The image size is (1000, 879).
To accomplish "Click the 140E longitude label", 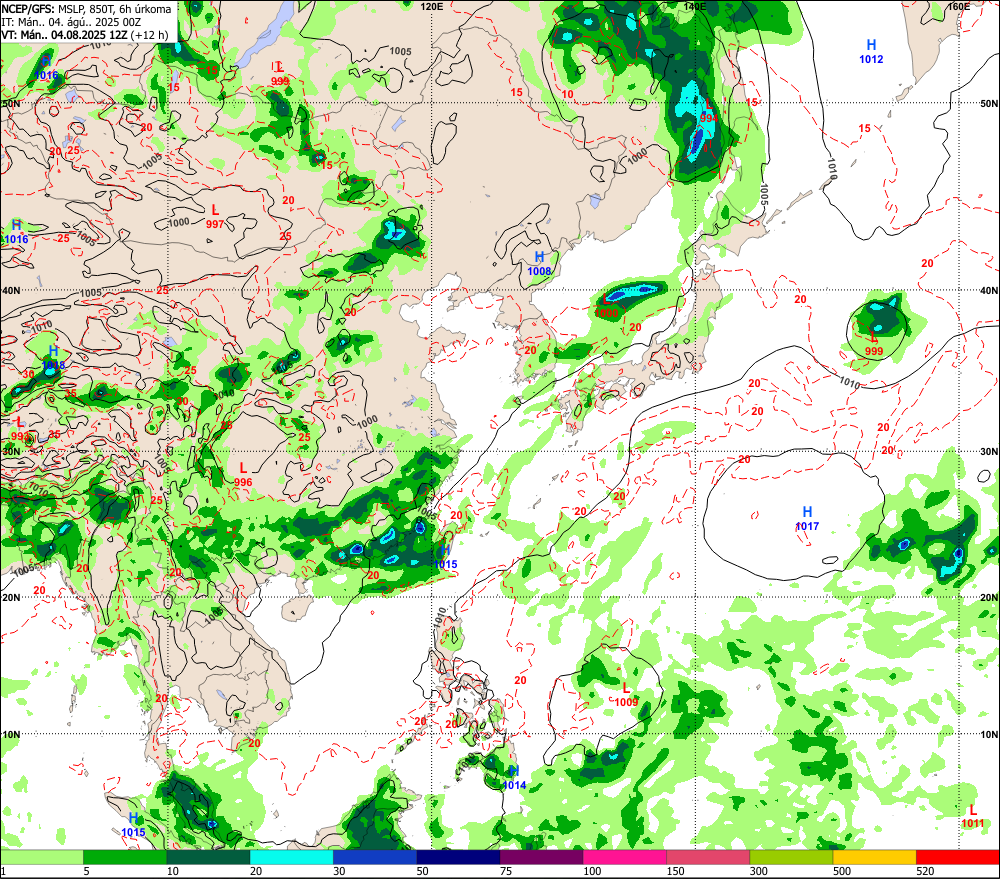I will [695, 6].
